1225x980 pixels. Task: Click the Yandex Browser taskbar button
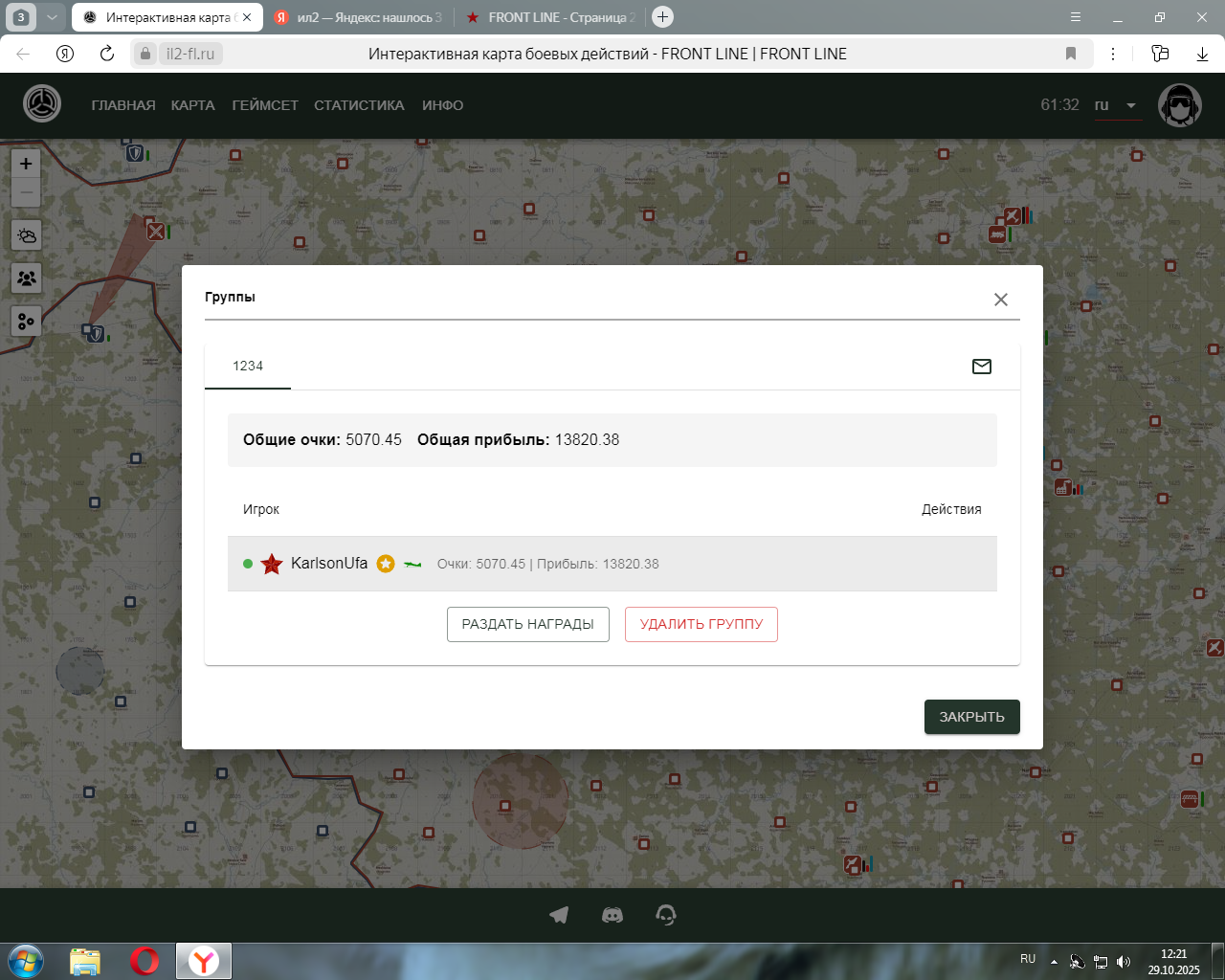coord(204,961)
